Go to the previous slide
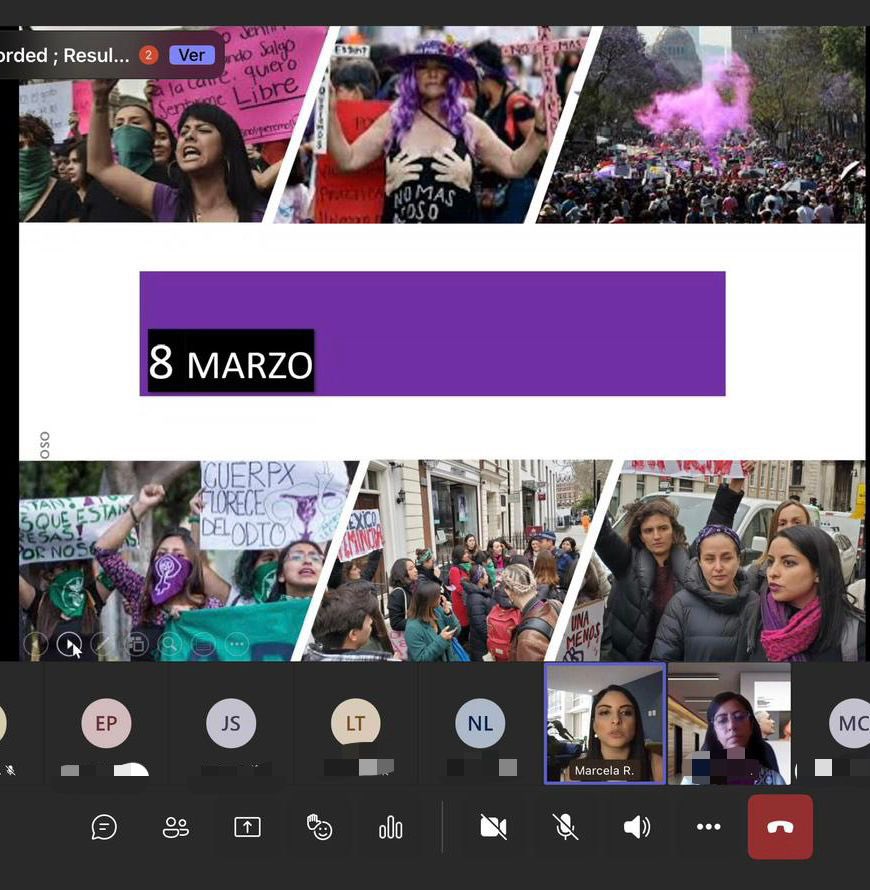Viewport: 870px width, 890px height. tap(35, 644)
